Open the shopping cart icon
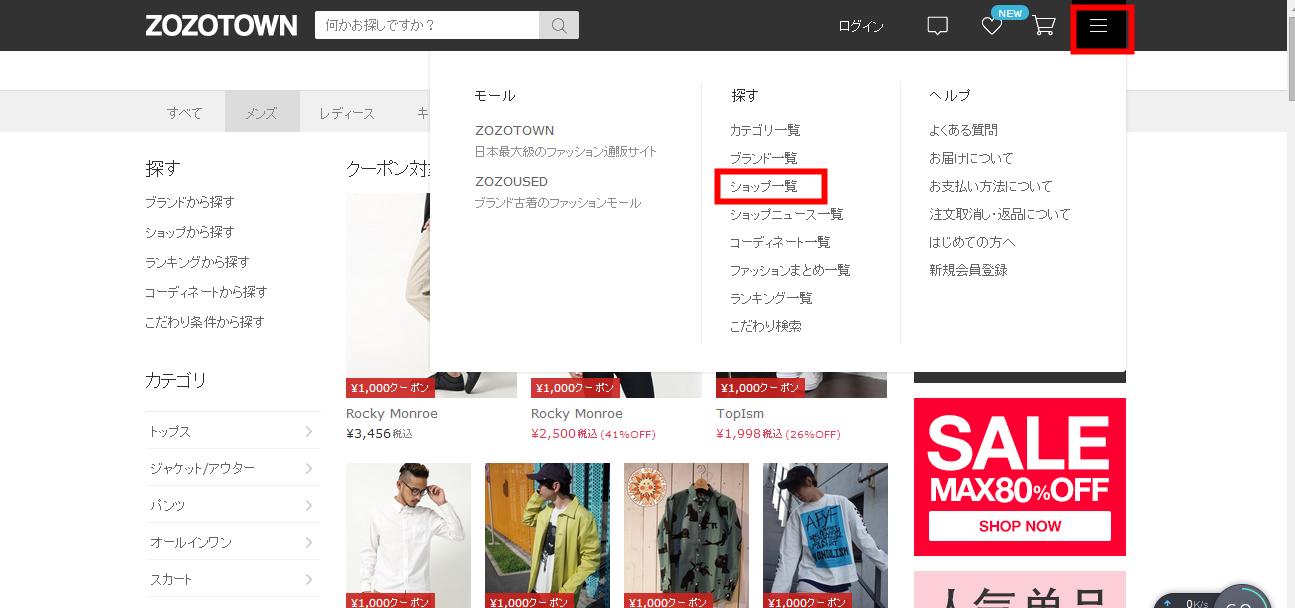 point(1044,26)
